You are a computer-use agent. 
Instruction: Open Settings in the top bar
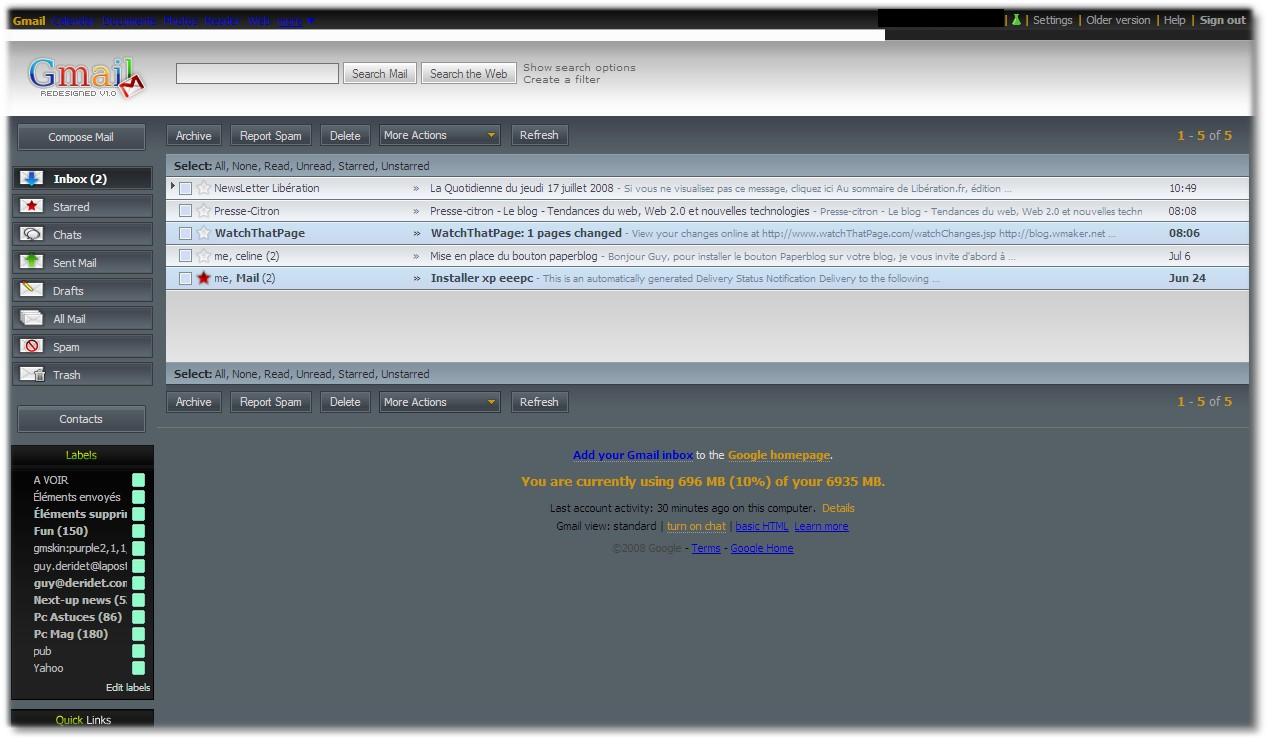pyautogui.click(x=1052, y=20)
